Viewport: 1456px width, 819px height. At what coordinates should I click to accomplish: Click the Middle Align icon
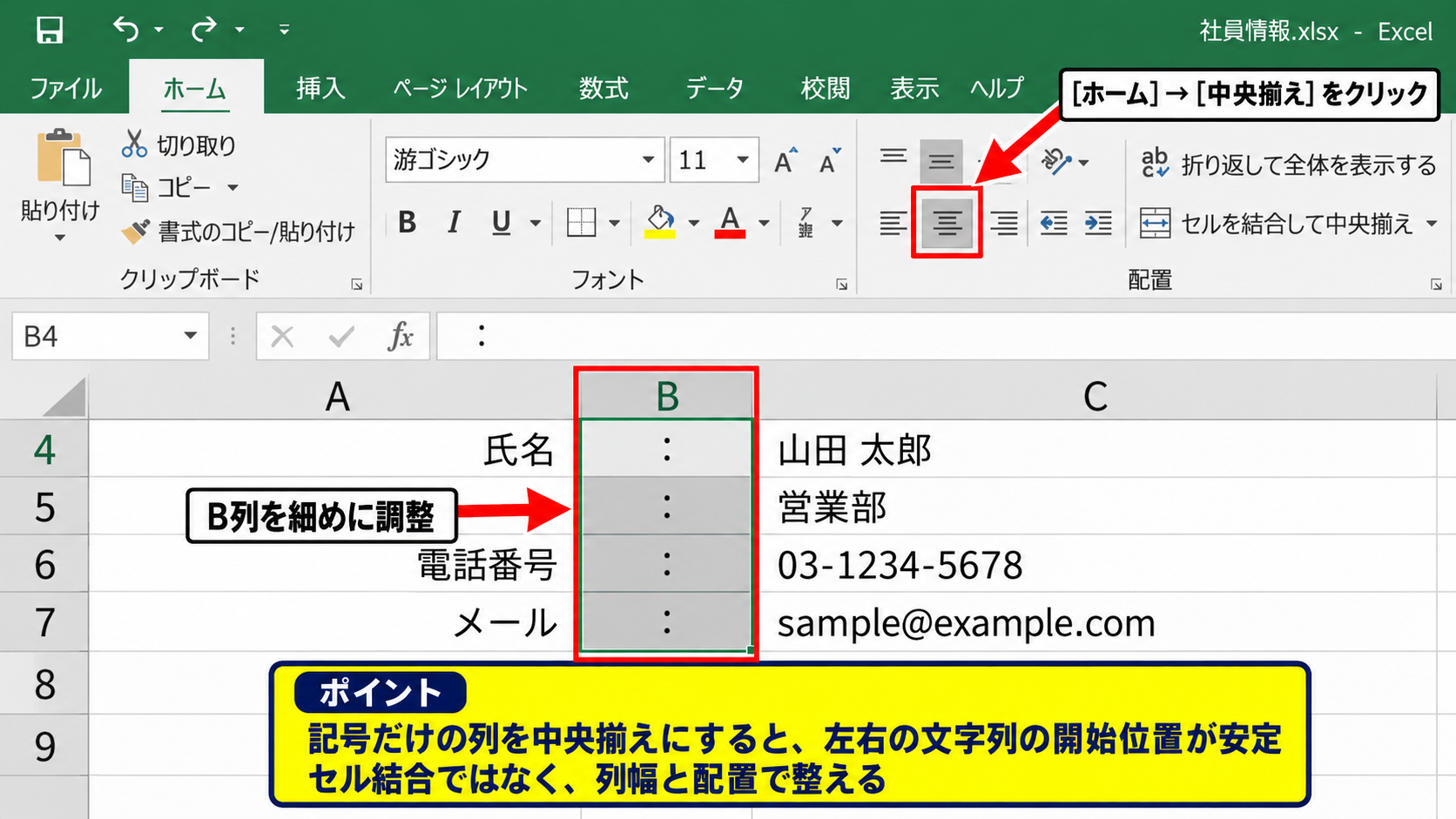[941, 161]
